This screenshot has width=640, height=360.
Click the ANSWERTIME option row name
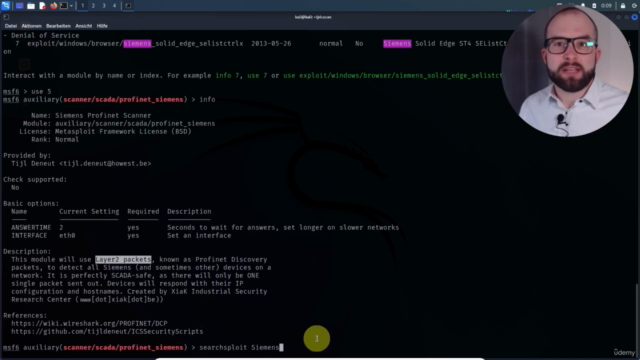31,227
